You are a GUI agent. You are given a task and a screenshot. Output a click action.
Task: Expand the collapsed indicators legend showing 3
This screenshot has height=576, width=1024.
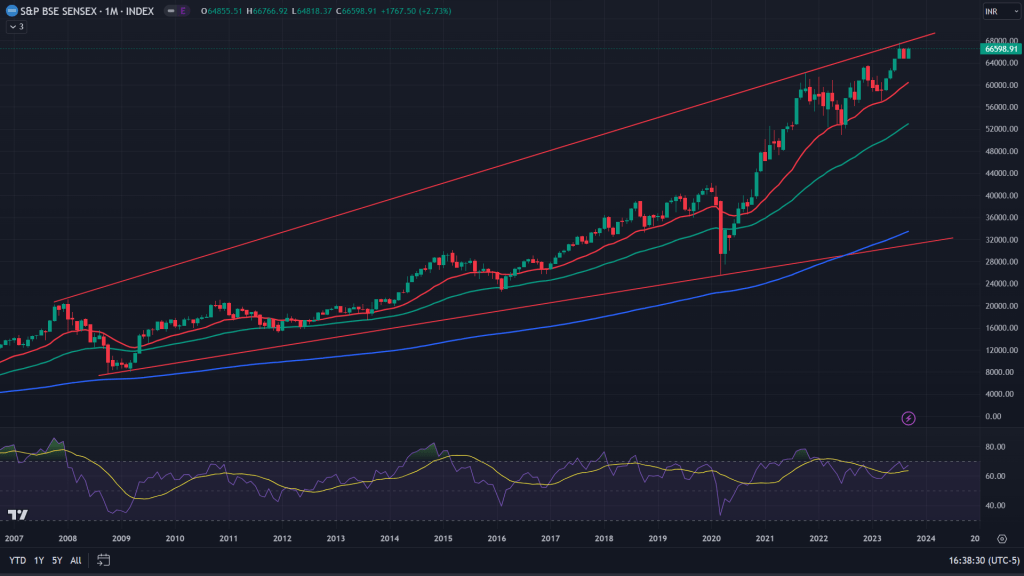16,26
